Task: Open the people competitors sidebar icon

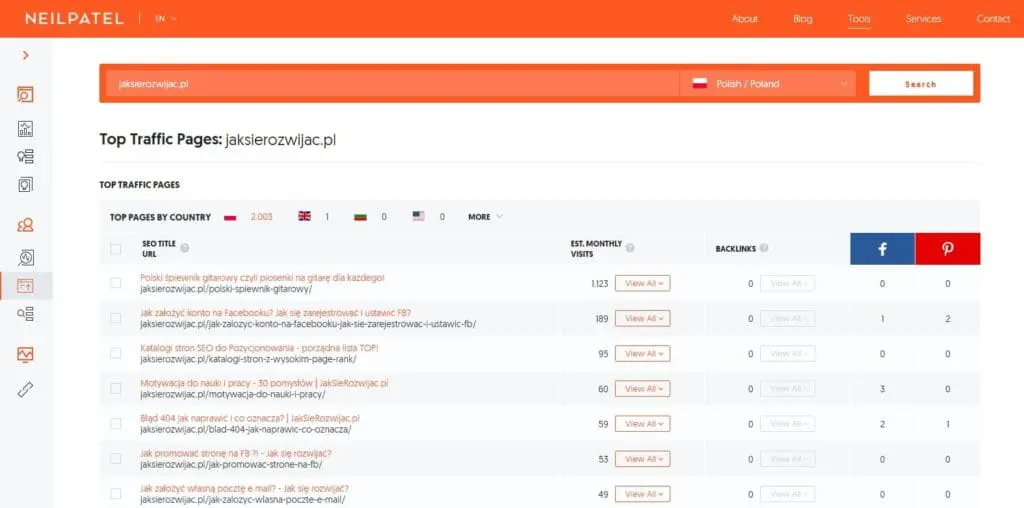Action: click(25, 226)
